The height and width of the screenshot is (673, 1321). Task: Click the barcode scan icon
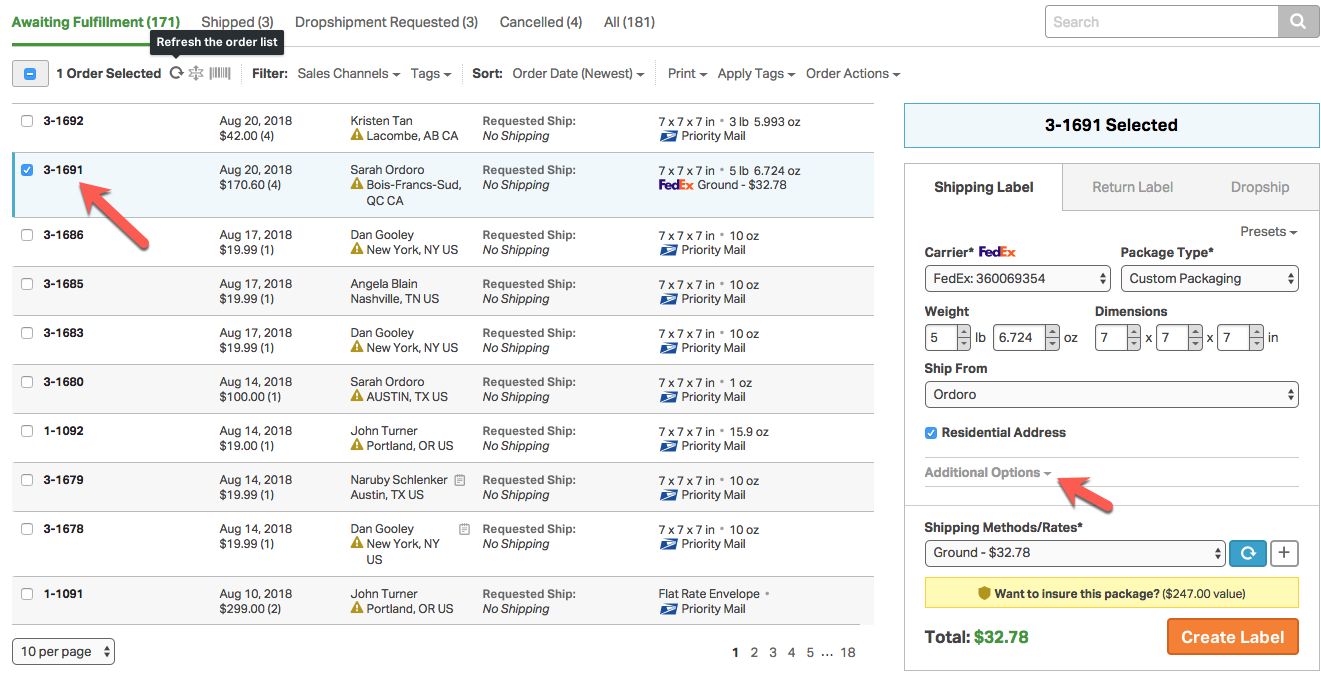219,73
